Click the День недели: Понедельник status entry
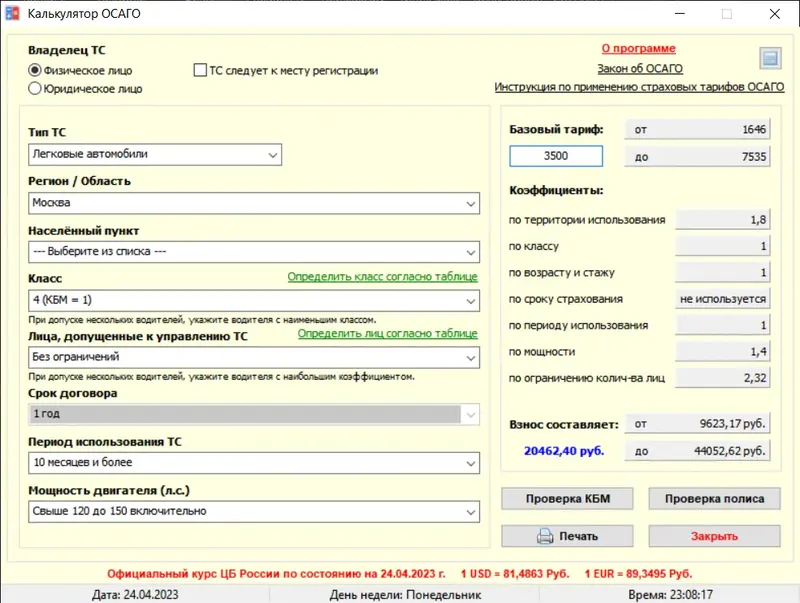Image resolution: width=800 pixels, height=603 pixels. point(405,595)
